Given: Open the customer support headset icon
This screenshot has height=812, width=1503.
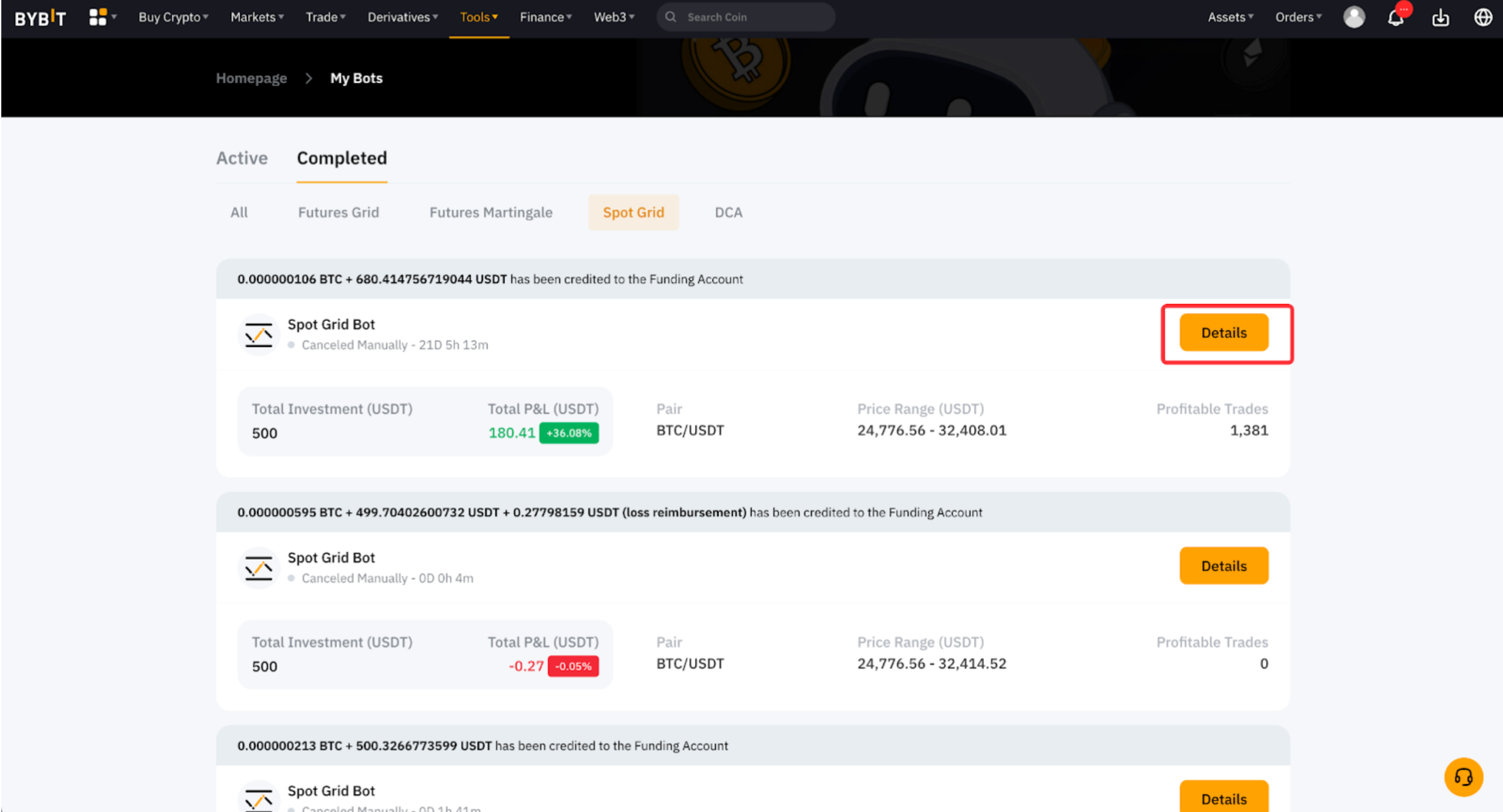Looking at the screenshot, I should [1463, 777].
